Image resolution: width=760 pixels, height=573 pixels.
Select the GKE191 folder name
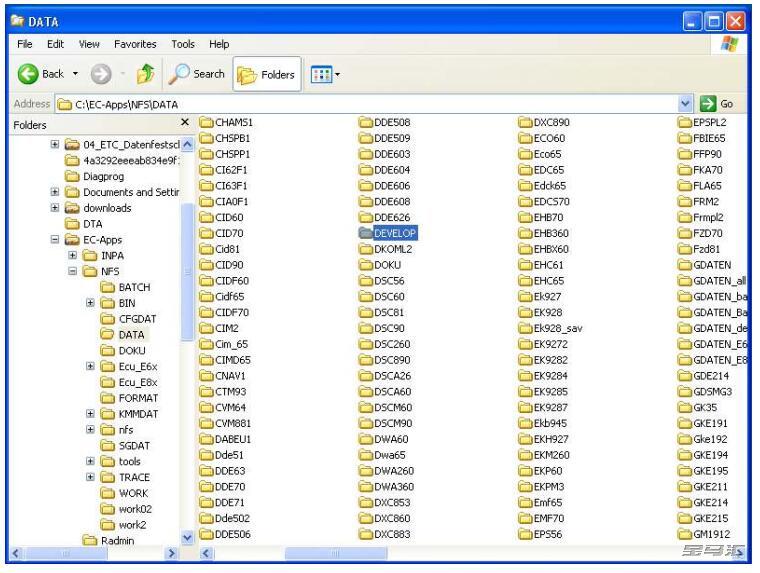[x=711, y=423]
